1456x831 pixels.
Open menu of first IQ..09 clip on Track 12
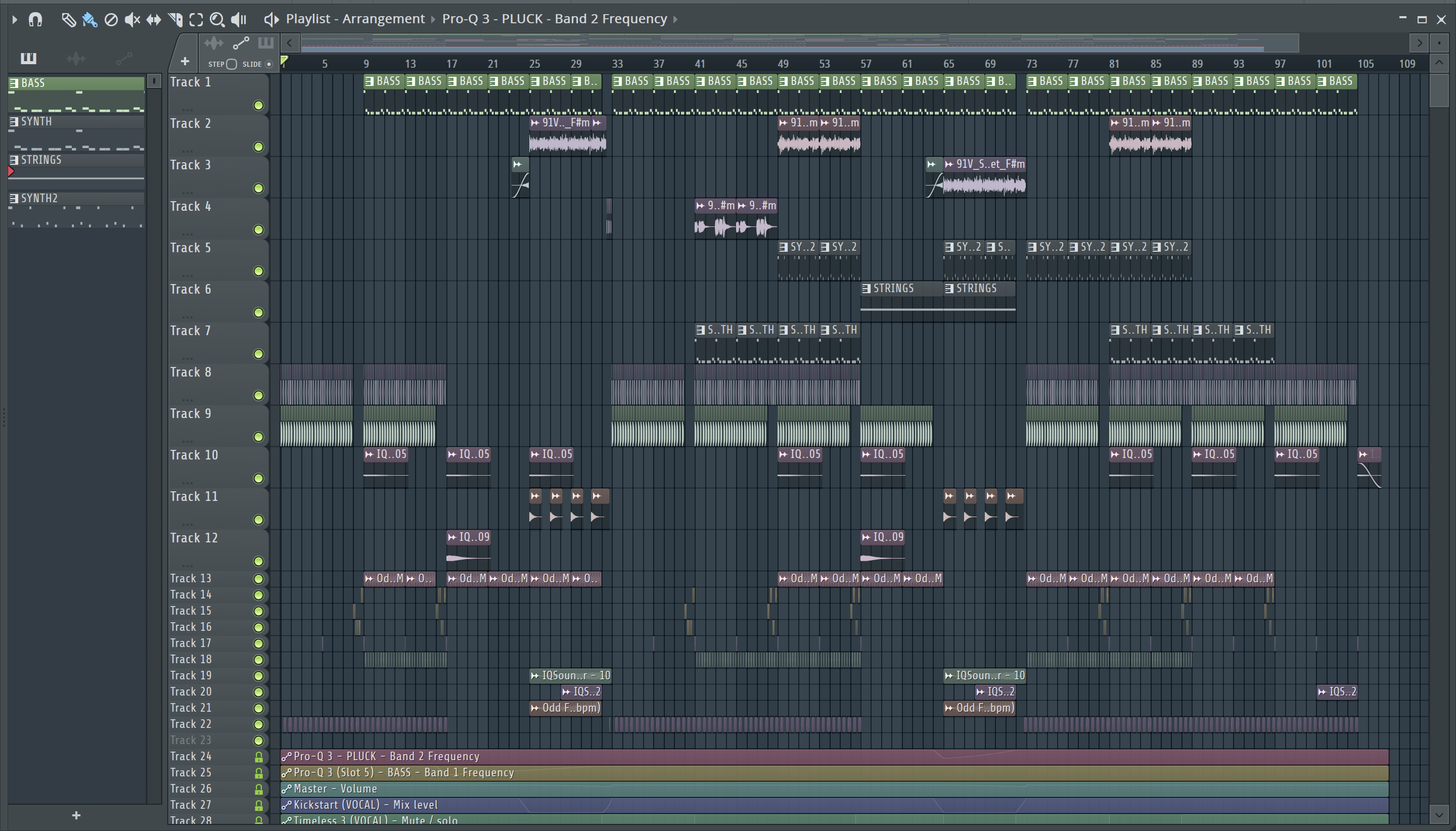pos(452,537)
